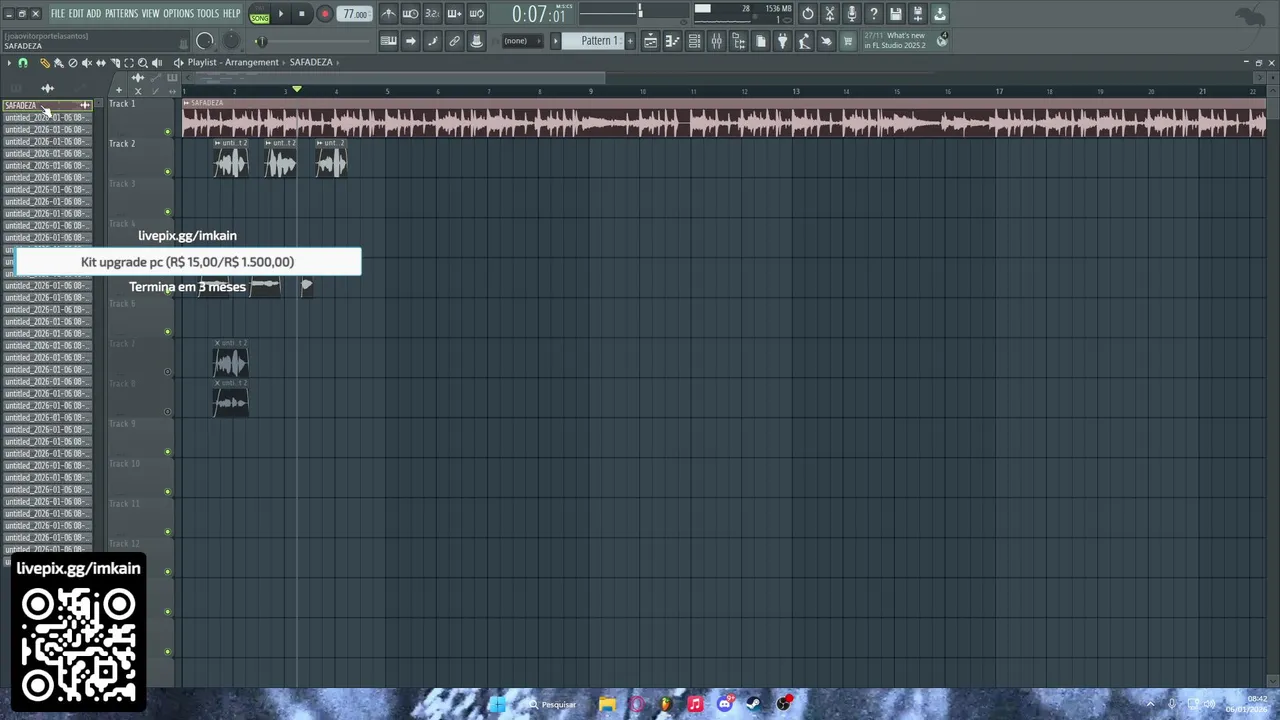Open FL Studio from Windows taskbar
The width and height of the screenshot is (1280, 720).
(665, 704)
